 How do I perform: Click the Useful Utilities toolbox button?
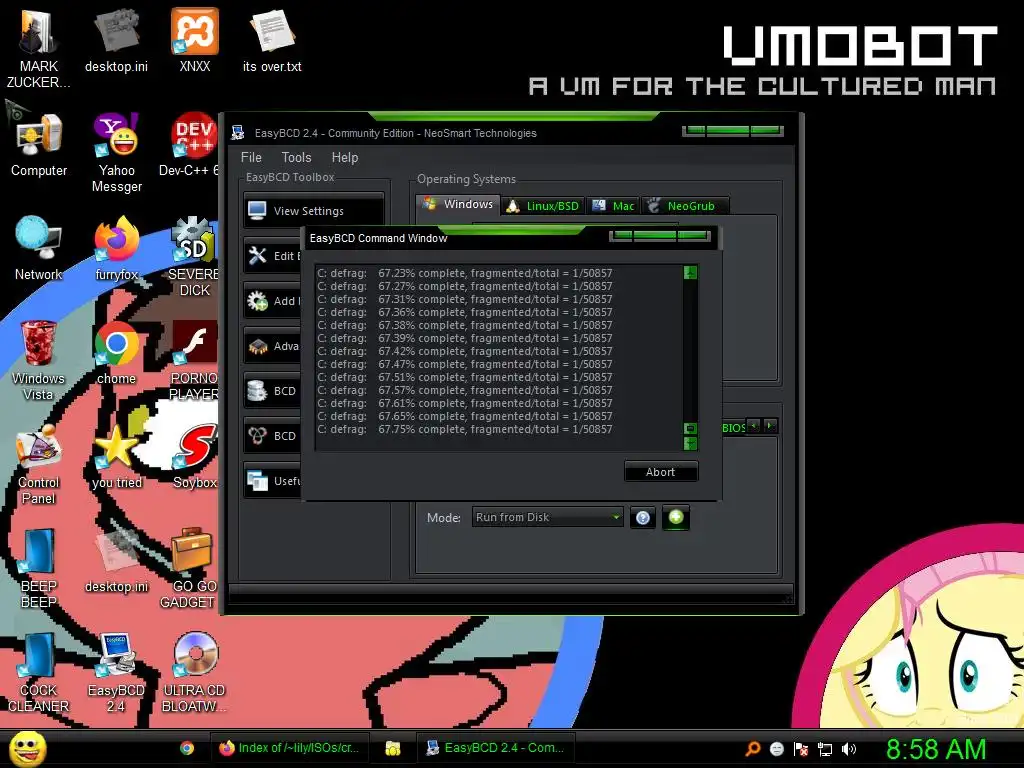click(273, 481)
